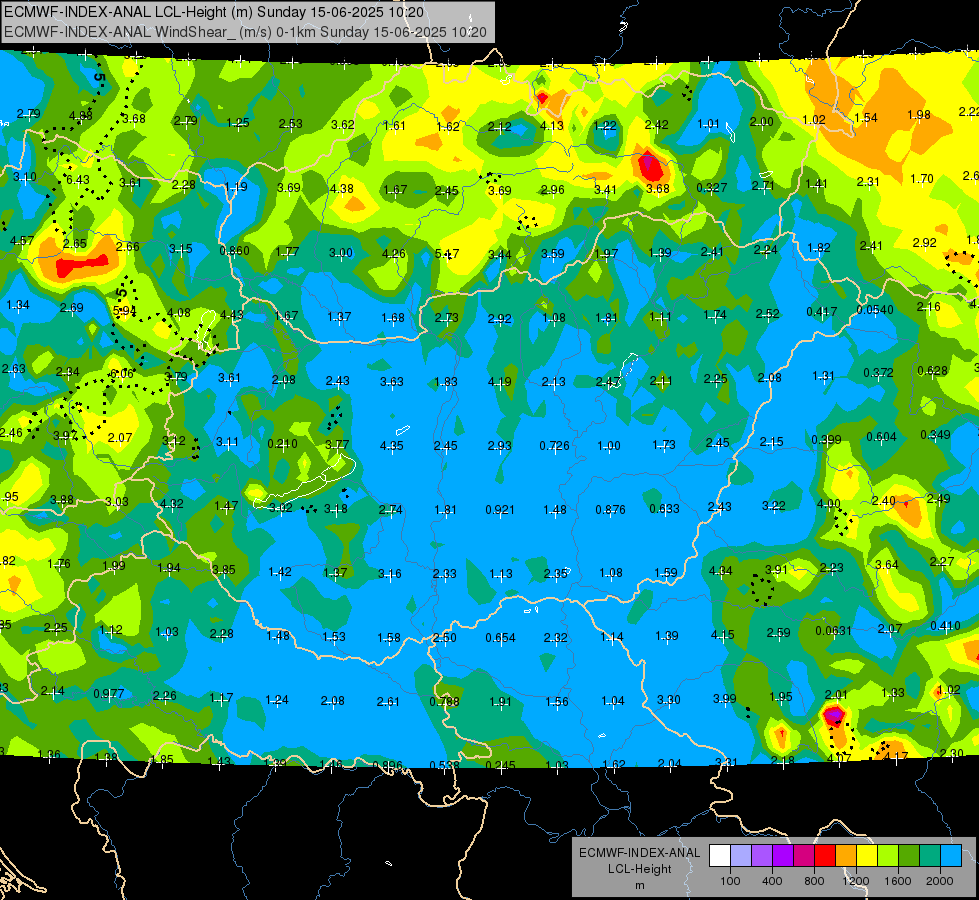979x900 pixels.
Task: Click the grid point labeled 0.327
Action: pyautogui.click(x=712, y=187)
